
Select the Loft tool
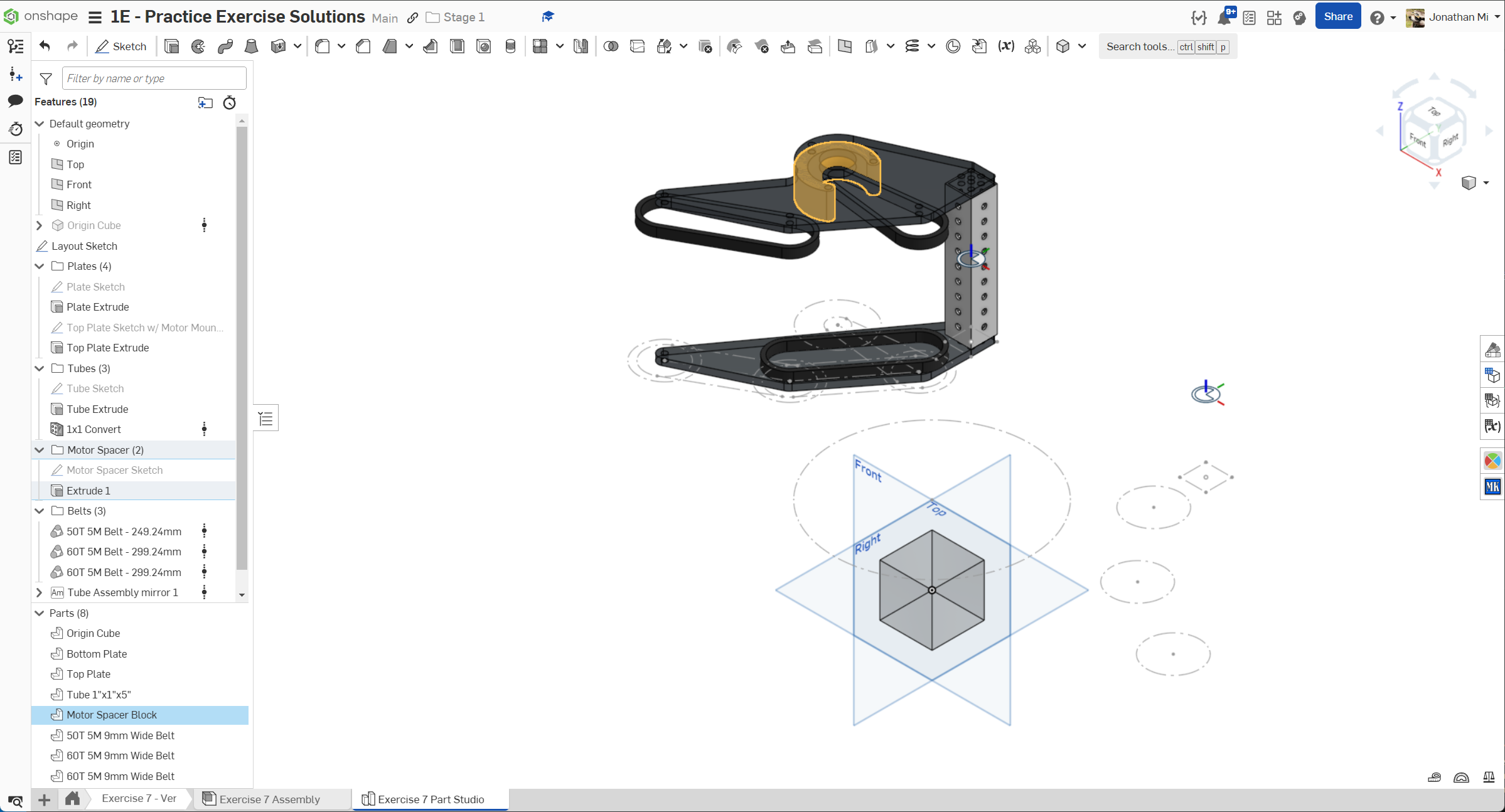252,46
